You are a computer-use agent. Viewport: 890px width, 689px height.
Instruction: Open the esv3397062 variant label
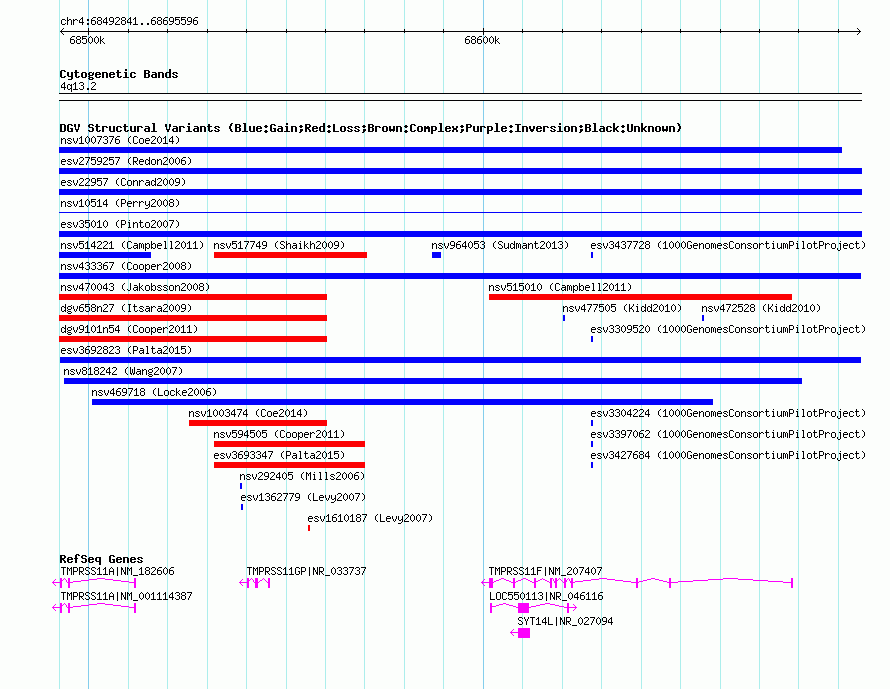pyautogui.click(x=728, y=434)
